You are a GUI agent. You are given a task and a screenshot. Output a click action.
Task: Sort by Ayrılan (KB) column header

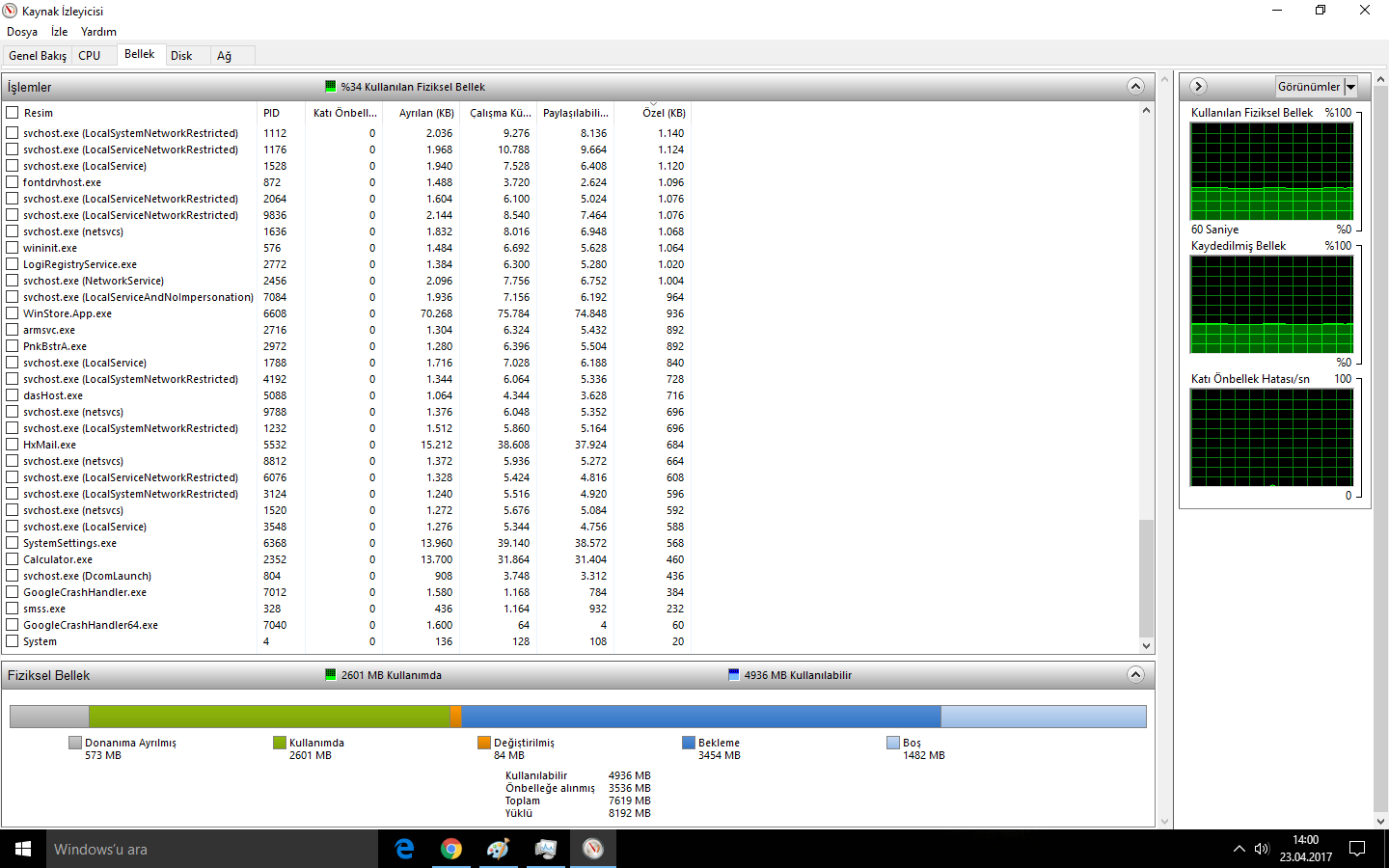(x=422, y=113)
